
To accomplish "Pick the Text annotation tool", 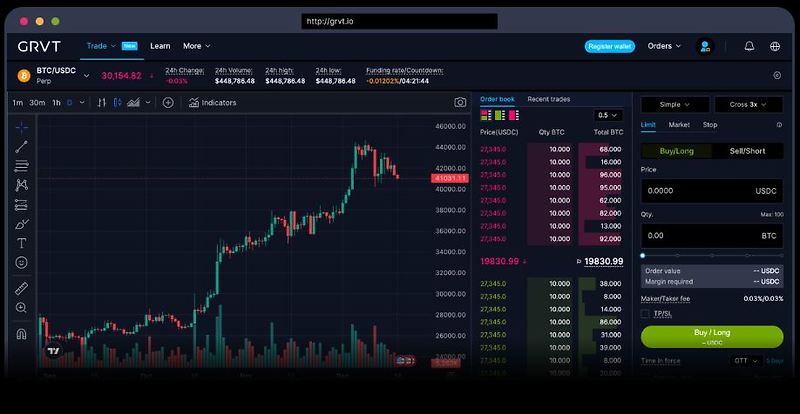I will click(21, 243).
